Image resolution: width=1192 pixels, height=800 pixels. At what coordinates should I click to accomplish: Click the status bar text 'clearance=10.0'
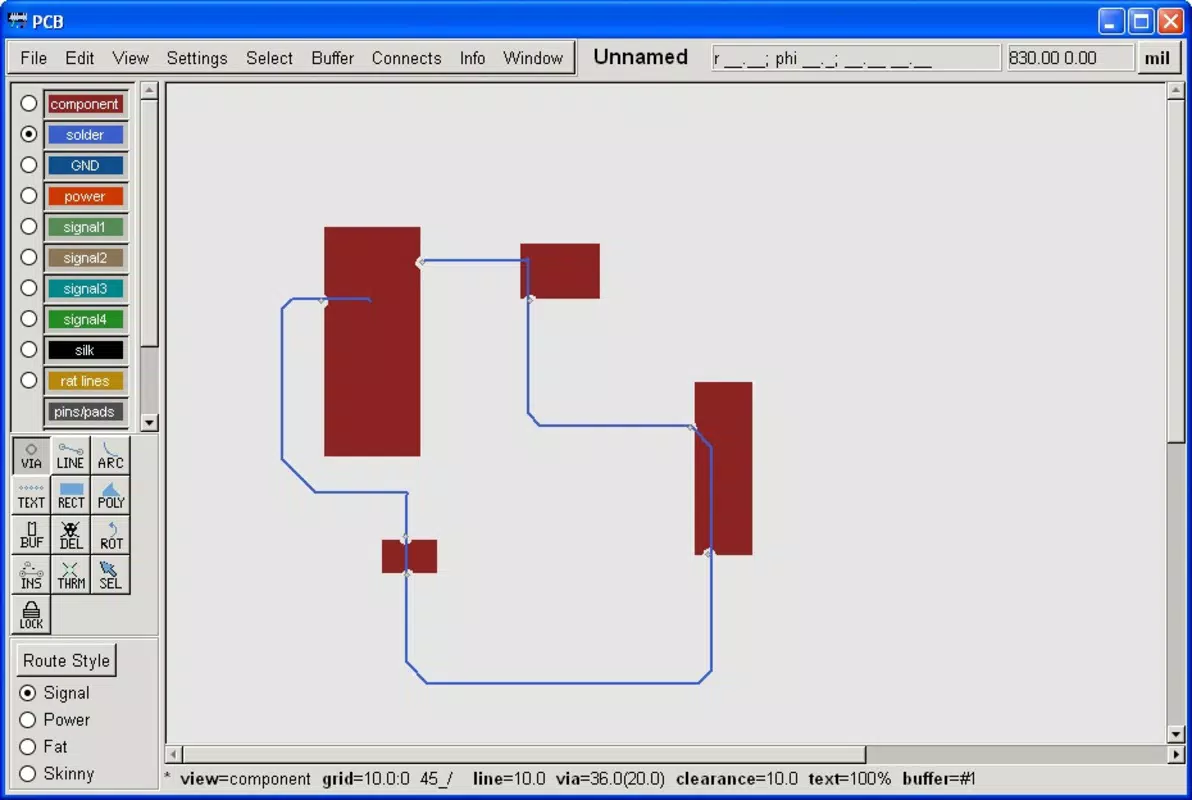coord(737,779)
